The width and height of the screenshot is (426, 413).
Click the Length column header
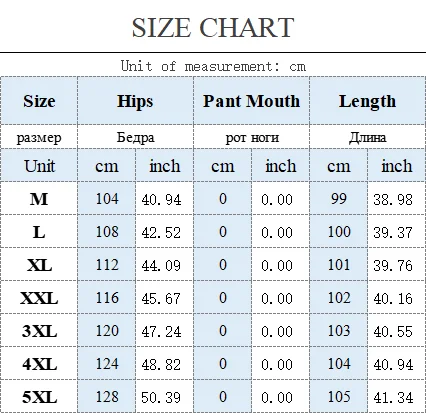coord(367,101)
